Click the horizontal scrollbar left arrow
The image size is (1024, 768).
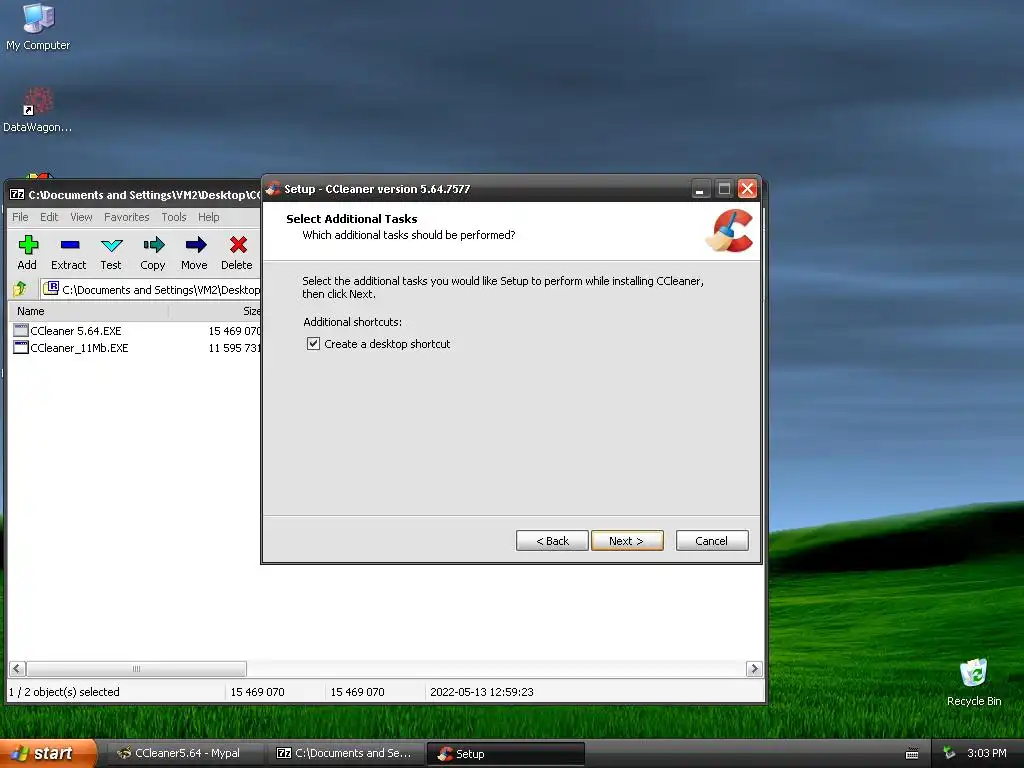click(18, 669)
